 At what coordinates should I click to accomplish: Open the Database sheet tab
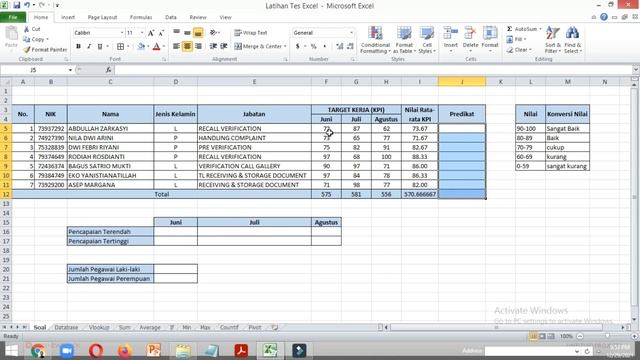(x=66, y=327)
